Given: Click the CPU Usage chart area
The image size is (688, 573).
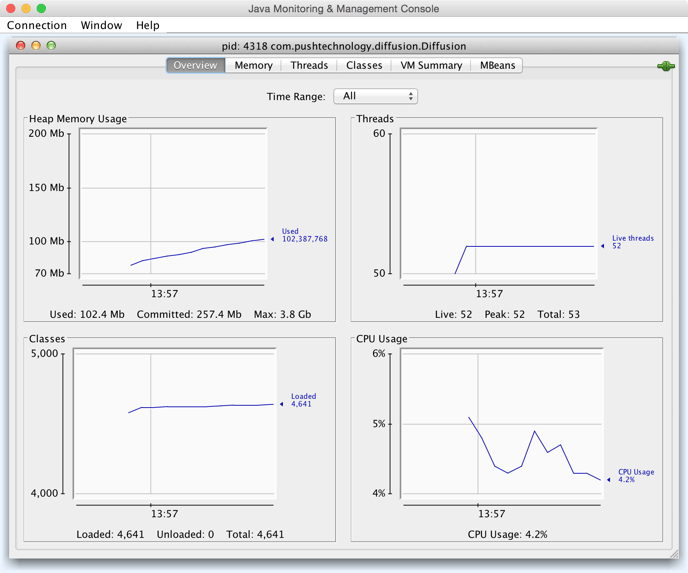Looking at the screenshot, I should 502,424.
